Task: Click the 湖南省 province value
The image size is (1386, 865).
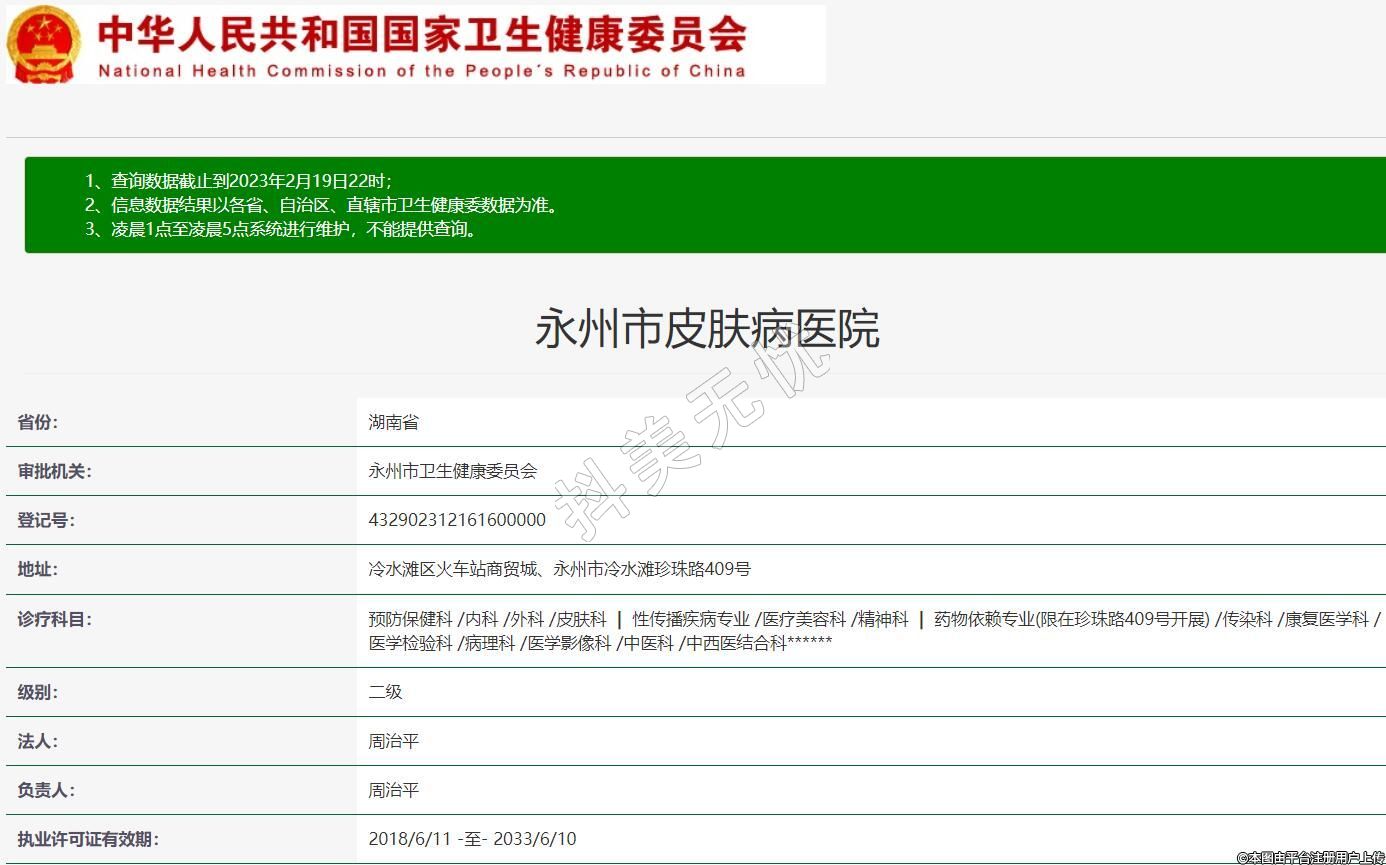Action: [393, 422]
